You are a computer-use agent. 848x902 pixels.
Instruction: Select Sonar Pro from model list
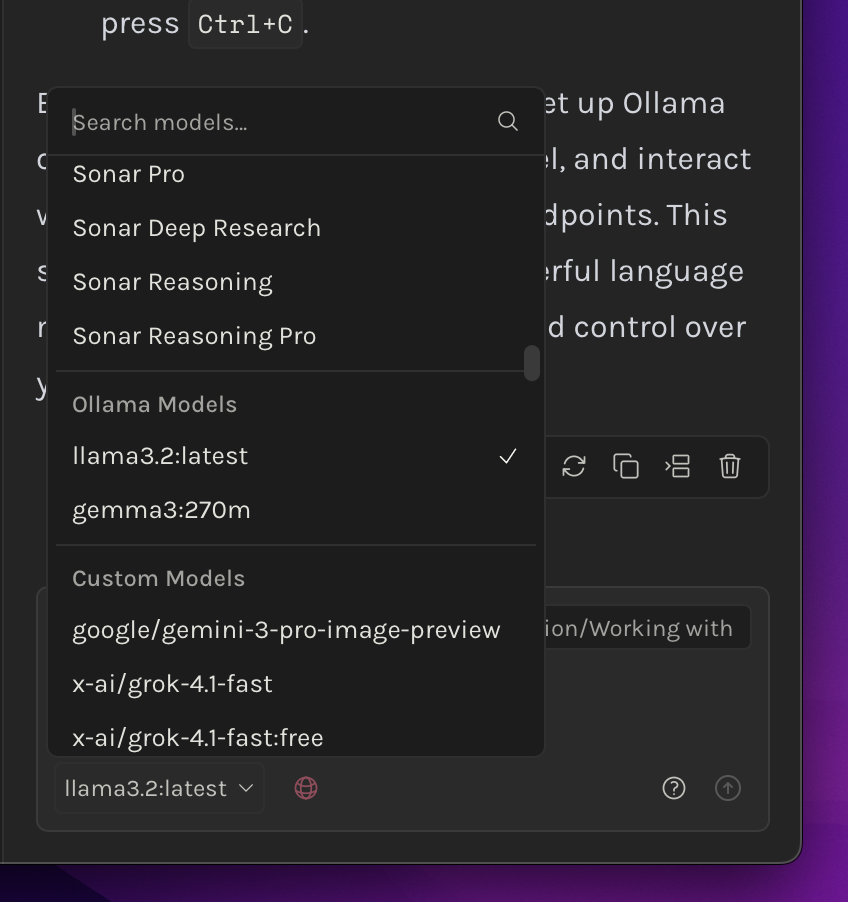129,174
